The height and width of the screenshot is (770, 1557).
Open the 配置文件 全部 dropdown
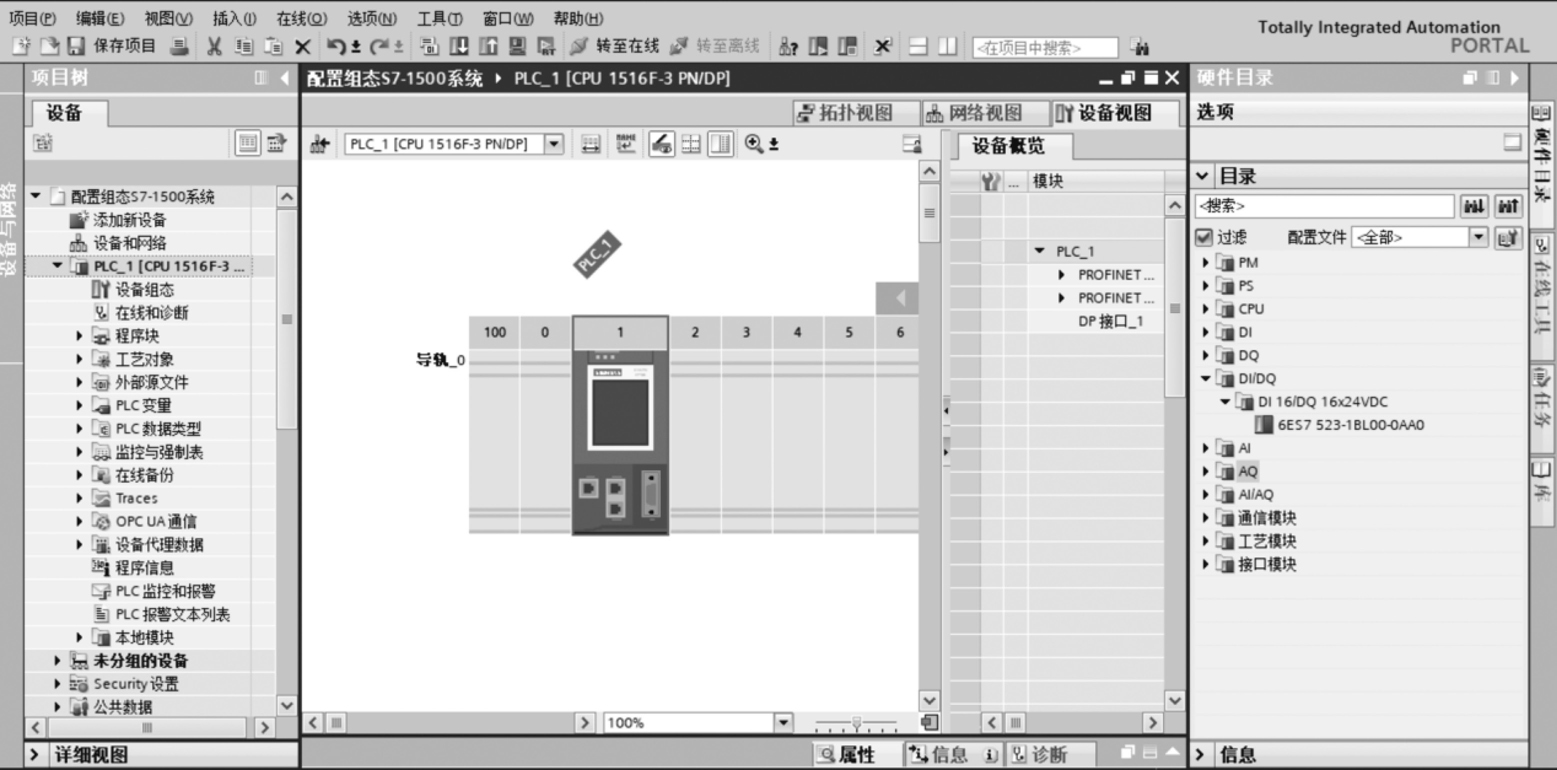click(1479, 237)
